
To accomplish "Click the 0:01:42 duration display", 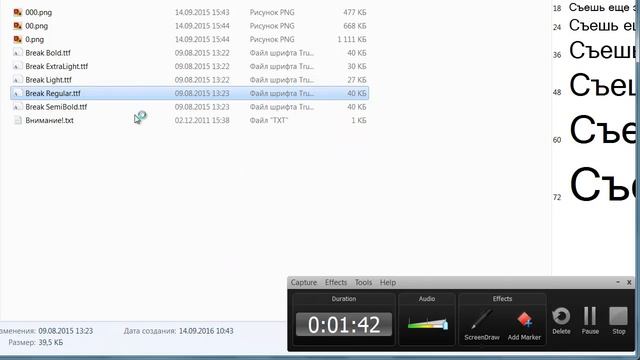I will (344, 324).
